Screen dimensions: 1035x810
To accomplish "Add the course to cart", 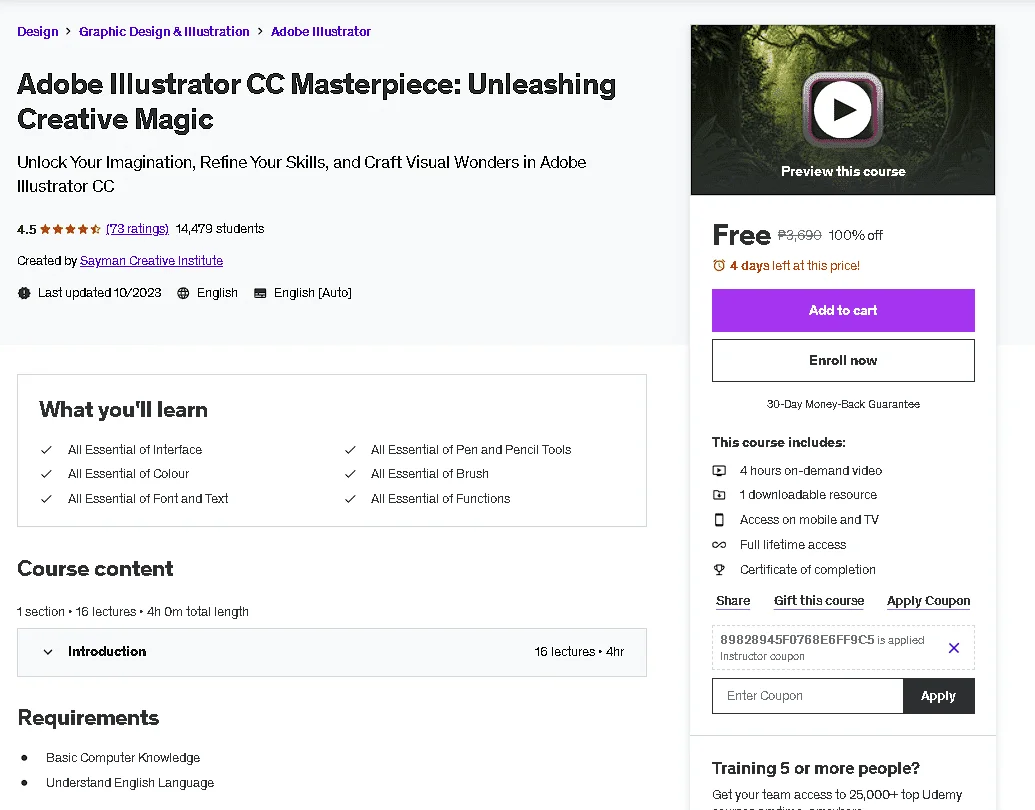I will (843, 310).
